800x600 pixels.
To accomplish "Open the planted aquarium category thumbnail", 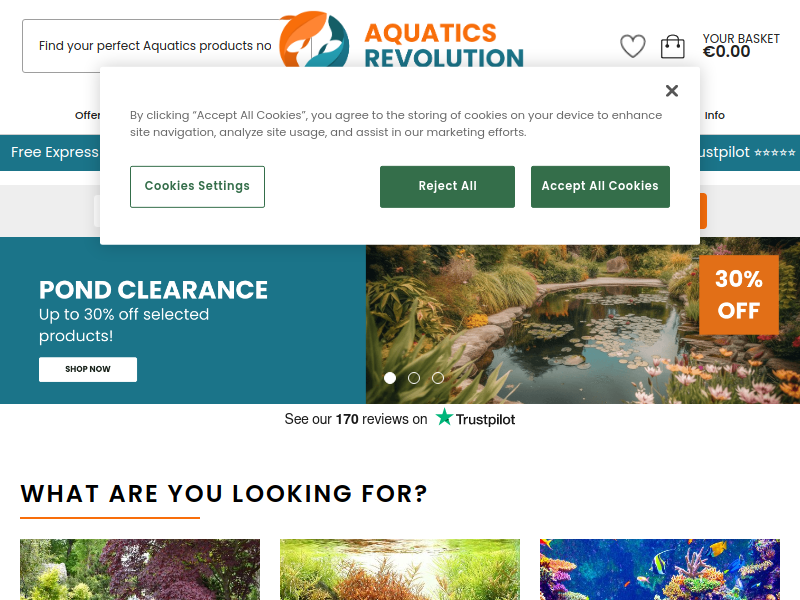I will tap(400, 569).
